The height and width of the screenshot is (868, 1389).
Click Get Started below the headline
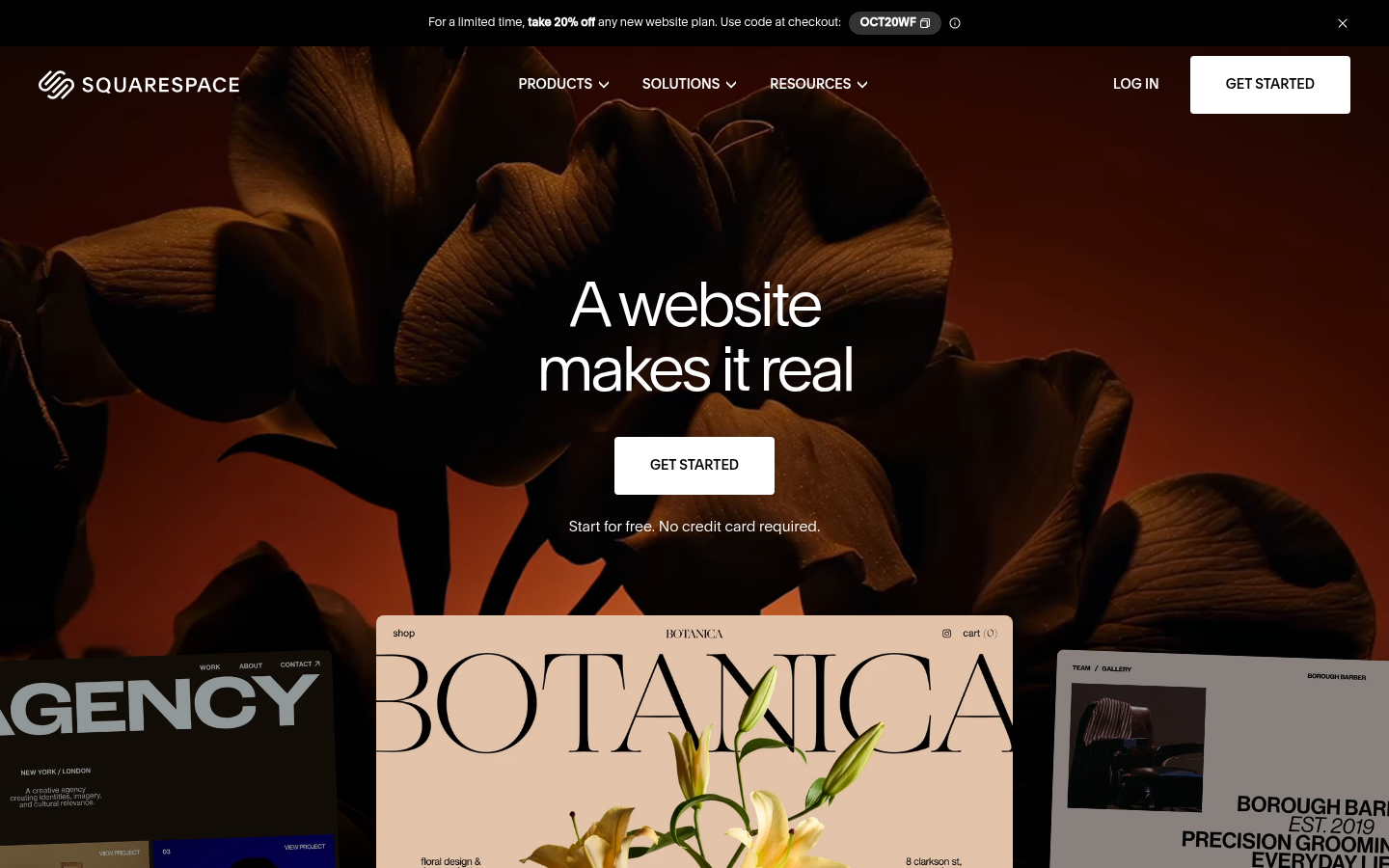tap(694, 466)
